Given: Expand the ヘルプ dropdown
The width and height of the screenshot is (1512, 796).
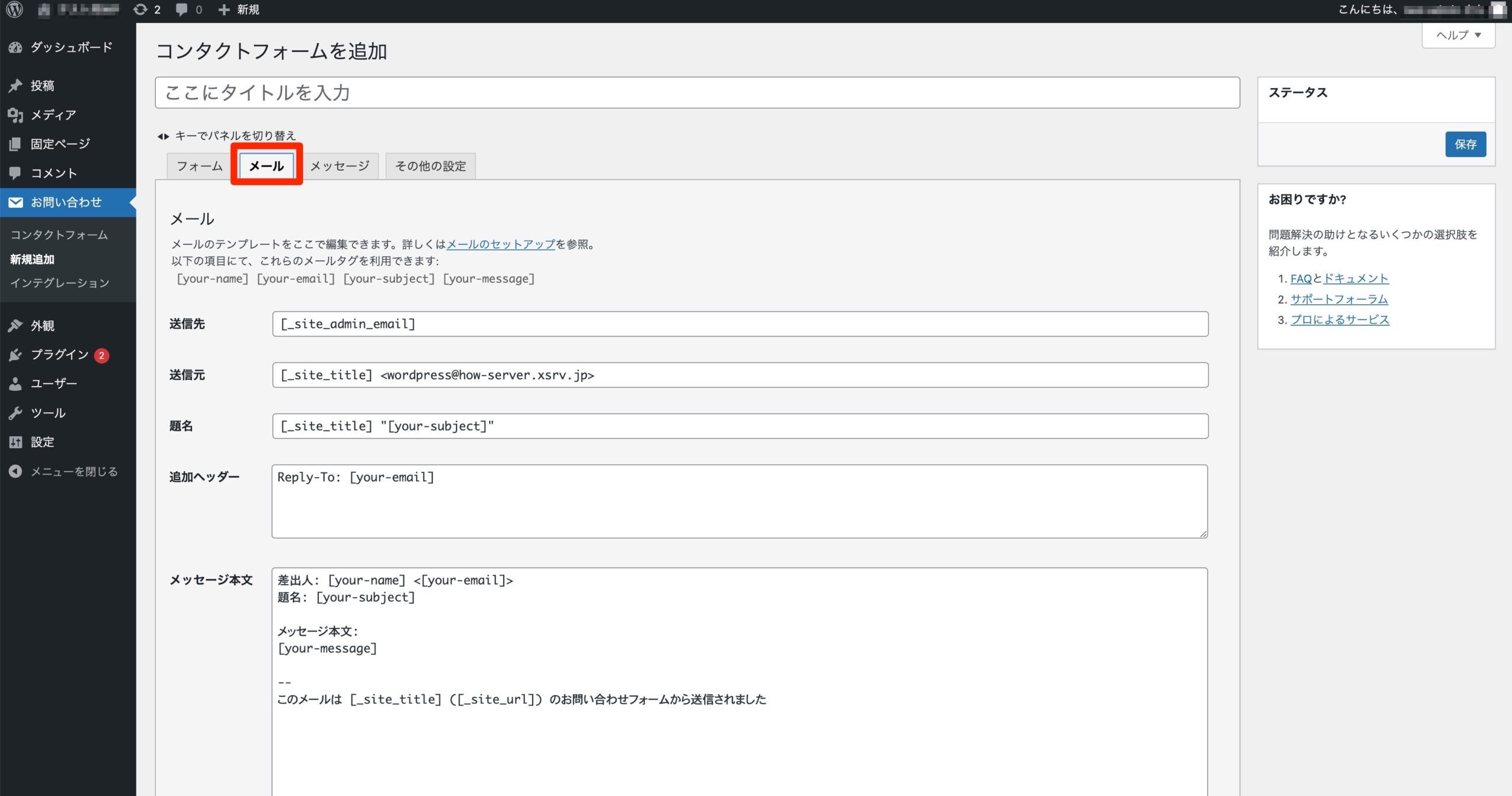Looking at the screenshot, I should 1457,35.
